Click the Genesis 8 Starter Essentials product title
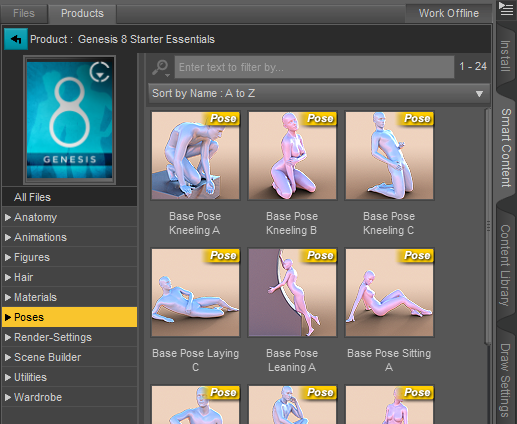 pos(146,39)
